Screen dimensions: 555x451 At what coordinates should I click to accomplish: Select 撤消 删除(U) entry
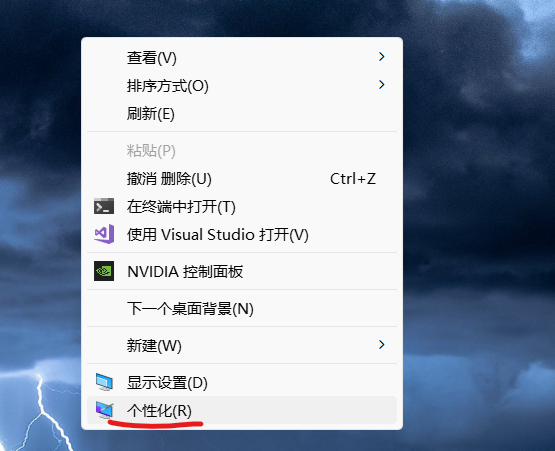coord(169,179)
